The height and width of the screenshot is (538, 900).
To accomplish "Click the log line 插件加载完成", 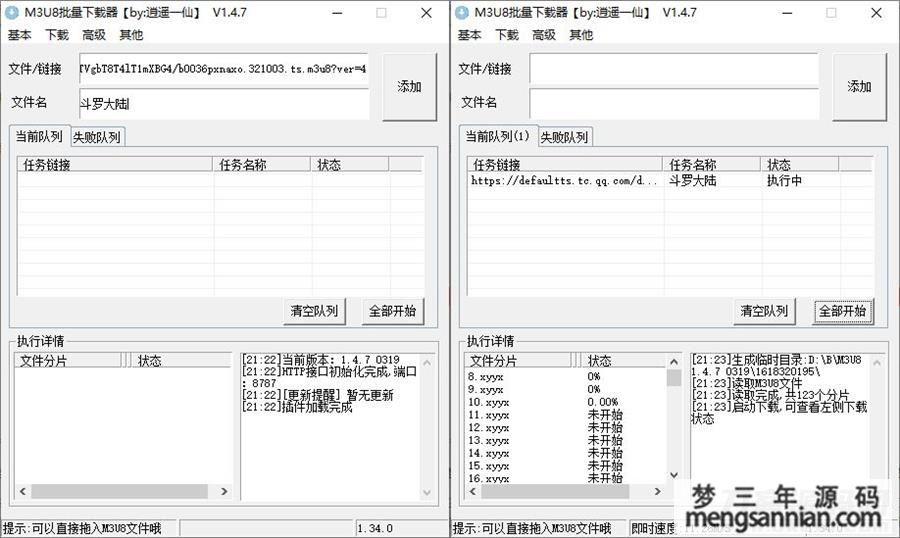I will click(x=297, y=408).
